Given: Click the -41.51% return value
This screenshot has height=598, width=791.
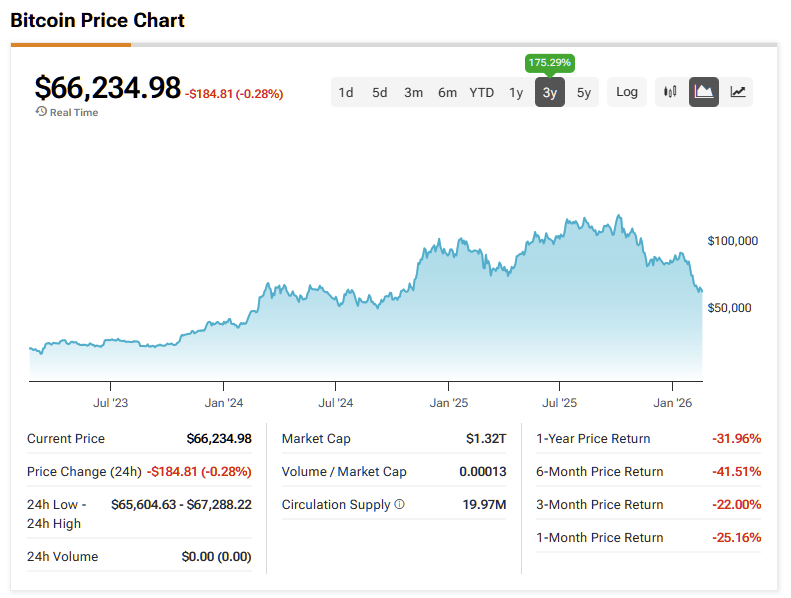Looking at the screenshot, I should (737, 471).
